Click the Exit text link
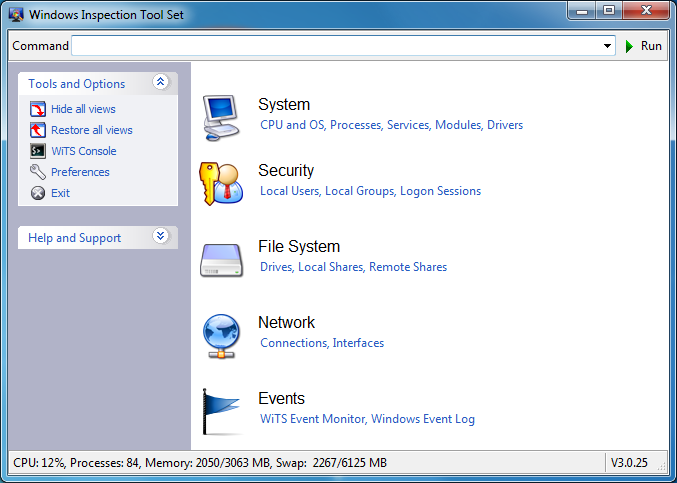Image resolution: width=677 pixels, height=483 pixels. (x=60, y=193)
